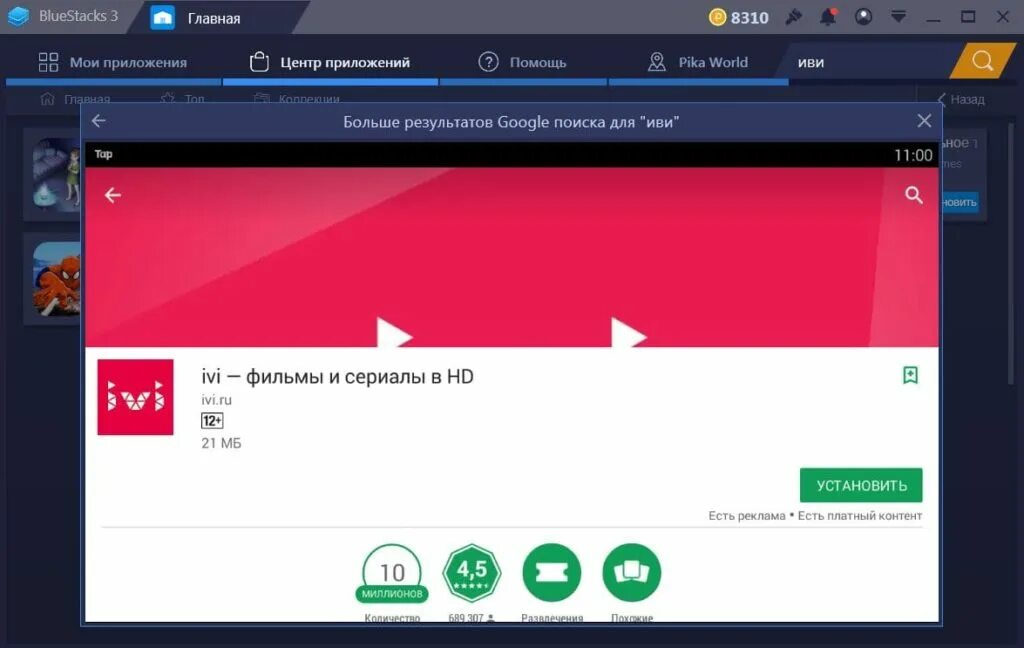Open Play Store search magnifier icon
Image resolution: width=1024 pixels, height=648 pixels.
[914, 195]
